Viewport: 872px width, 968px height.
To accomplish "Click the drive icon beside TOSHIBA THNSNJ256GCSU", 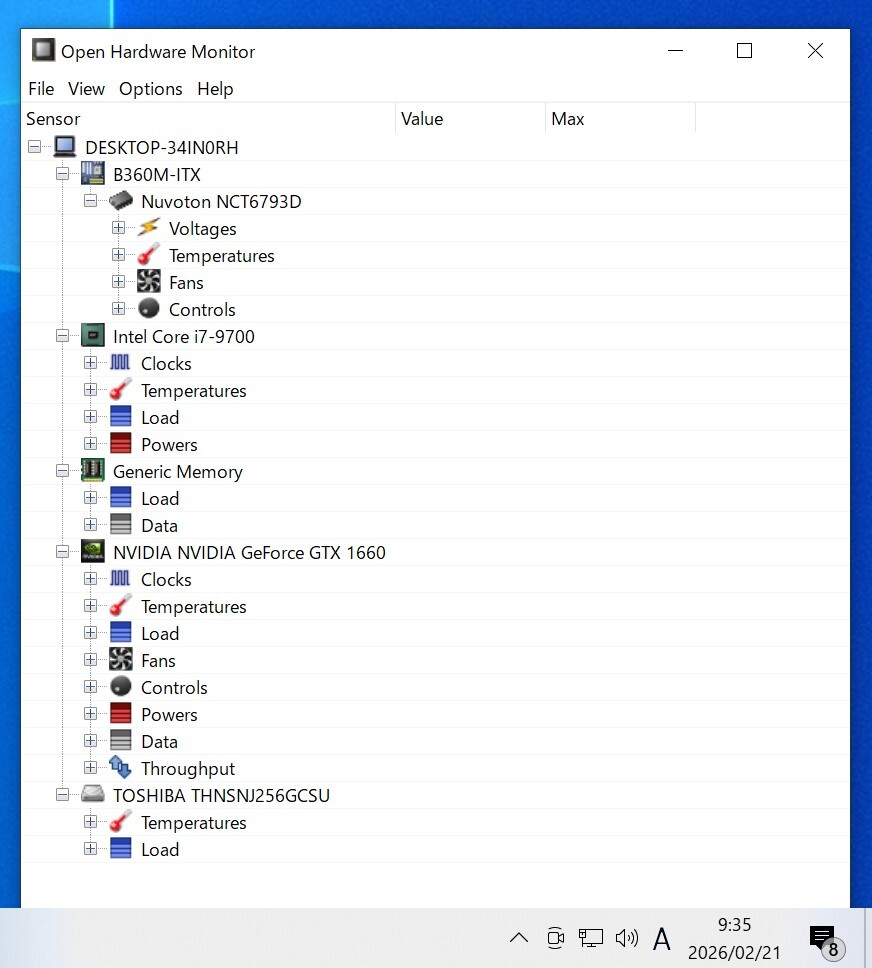I will point(93,794).
